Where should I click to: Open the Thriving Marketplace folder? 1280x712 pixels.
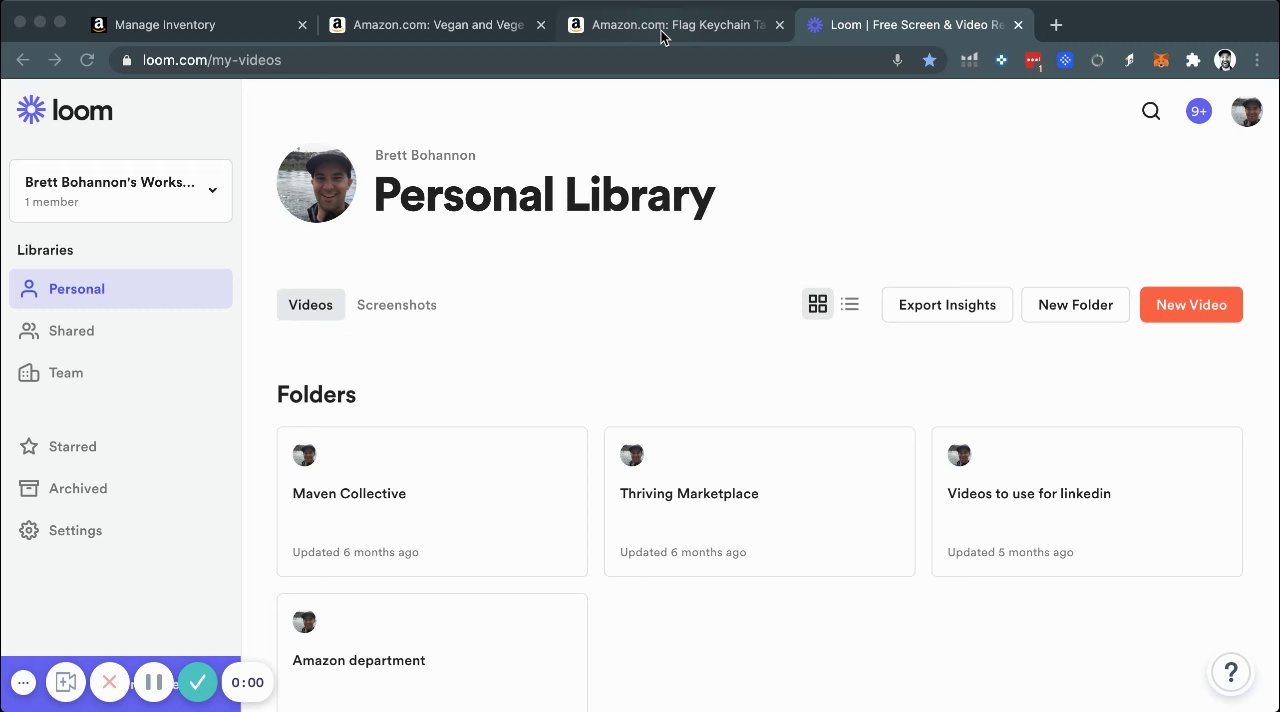click(759, 502)
